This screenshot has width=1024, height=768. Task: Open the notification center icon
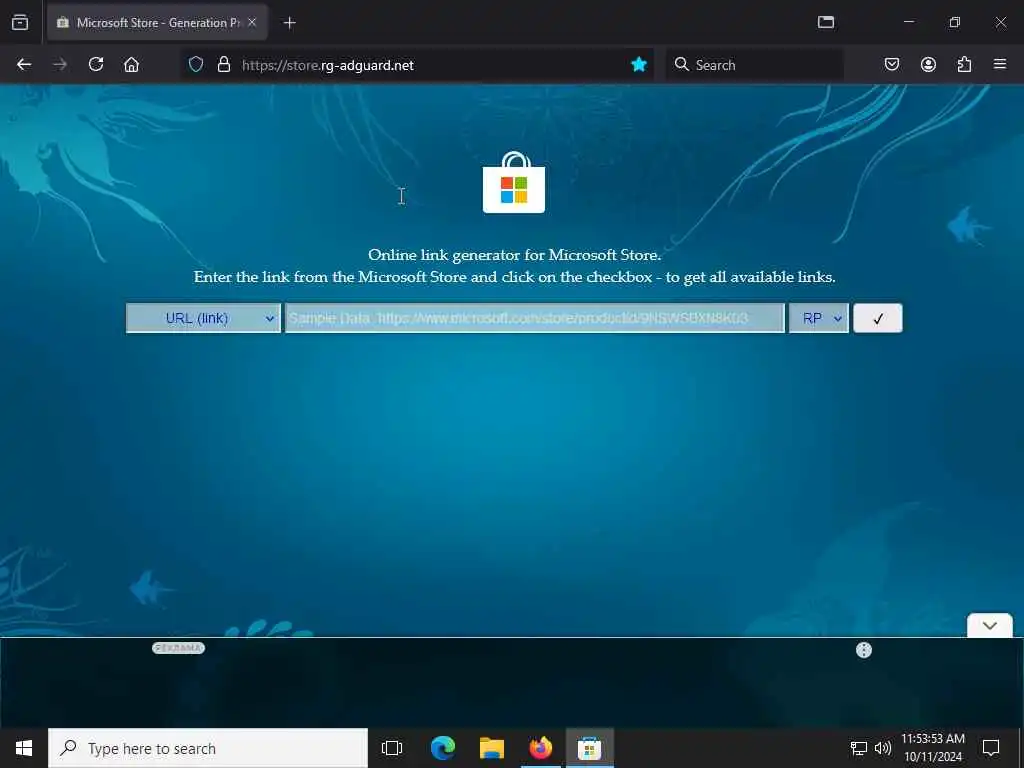click(991, 748)
